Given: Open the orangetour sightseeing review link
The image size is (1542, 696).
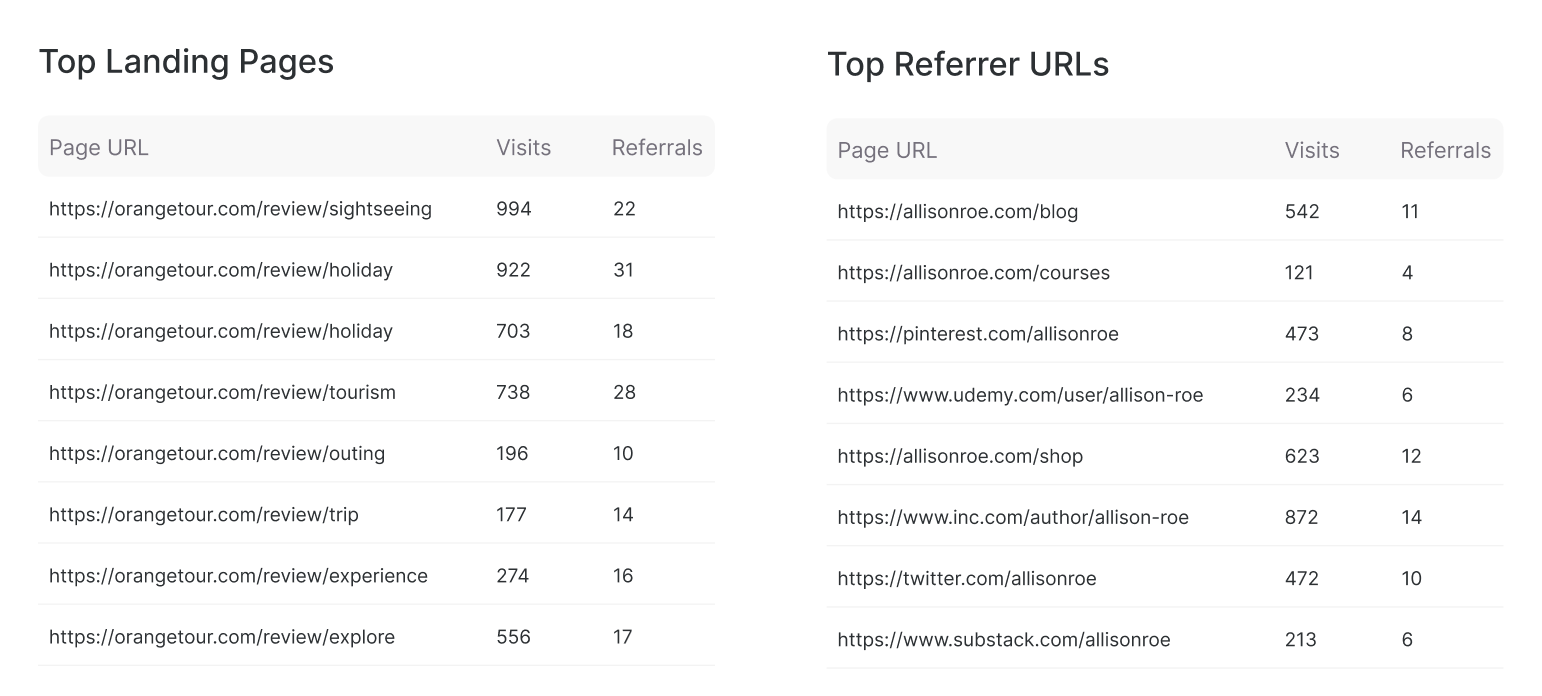Looking at the screenshot, I should point(240,209).
